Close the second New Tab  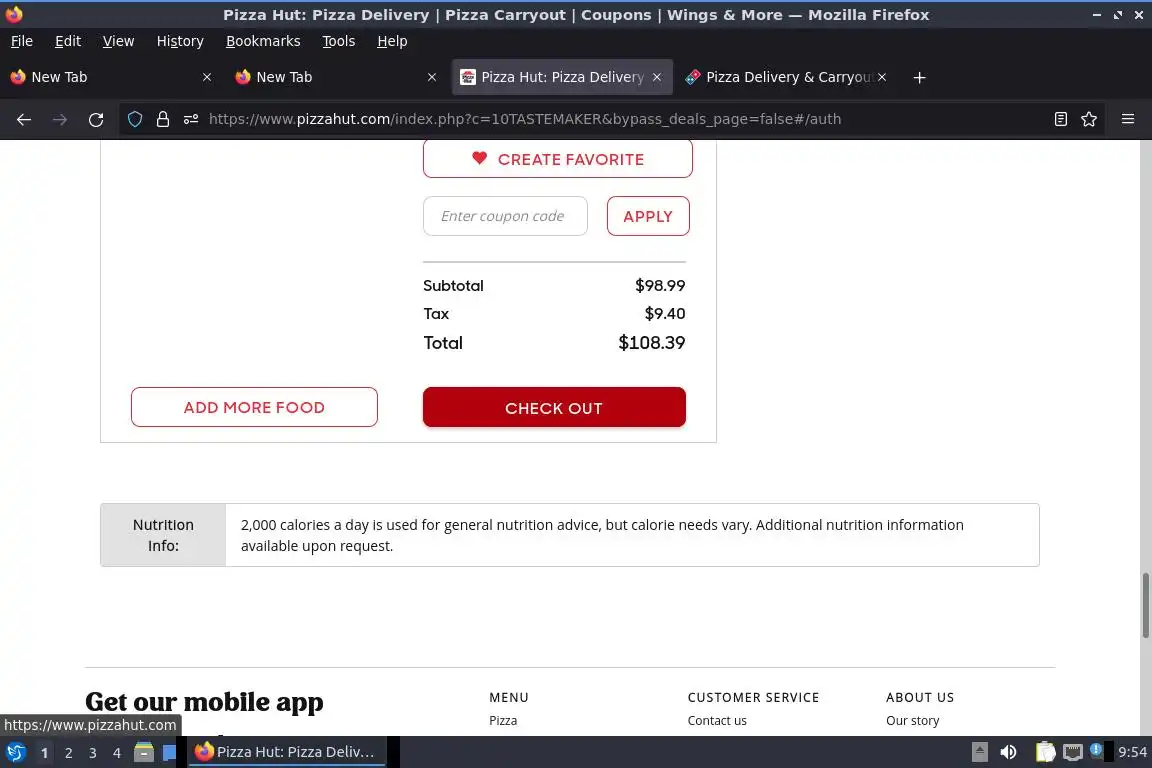pos(432,77)
